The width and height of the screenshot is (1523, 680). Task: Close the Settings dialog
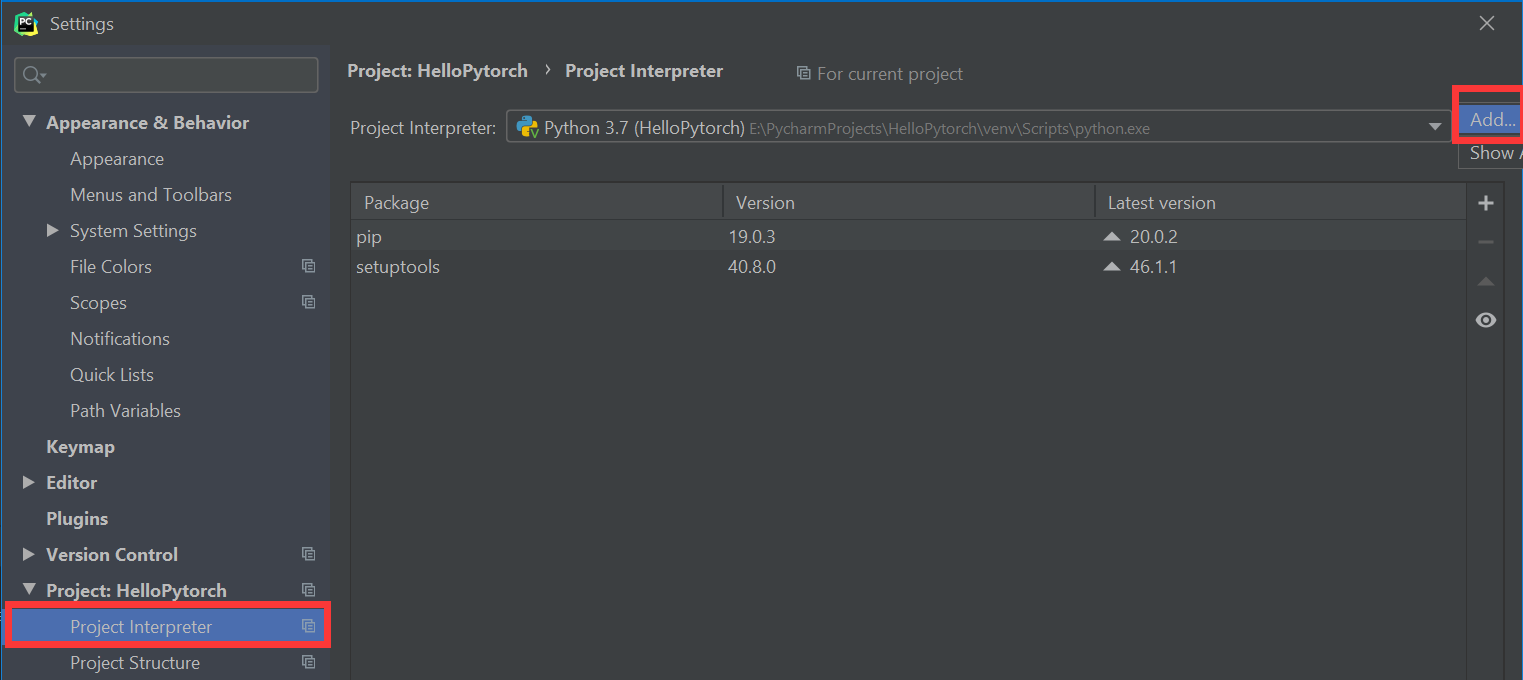click(1487, 23)
